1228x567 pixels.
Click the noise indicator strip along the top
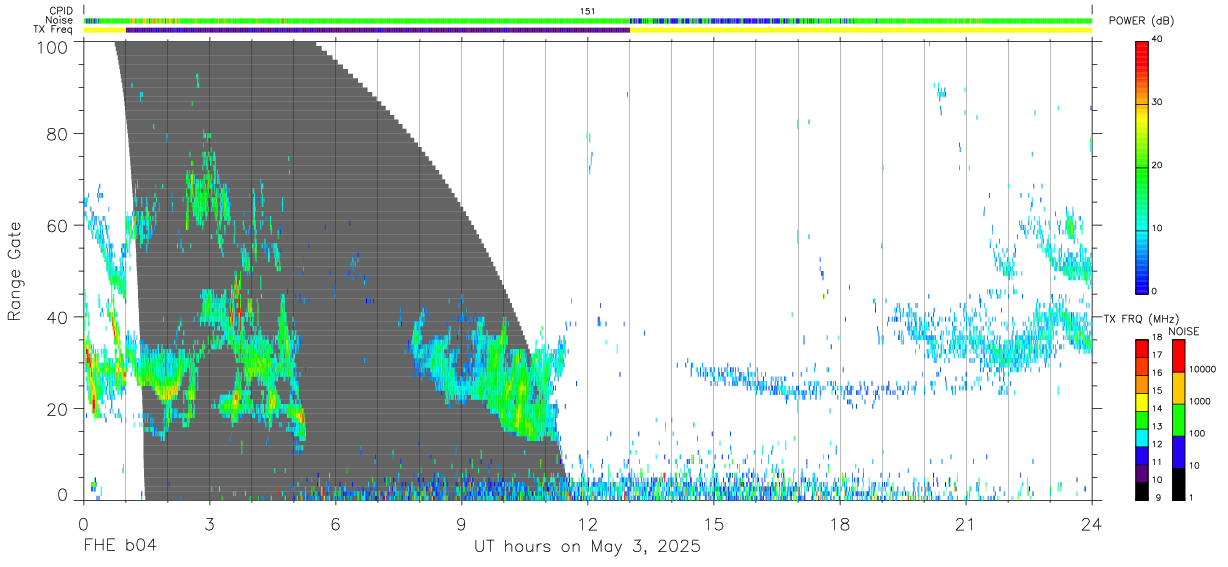tap(587, 20)
